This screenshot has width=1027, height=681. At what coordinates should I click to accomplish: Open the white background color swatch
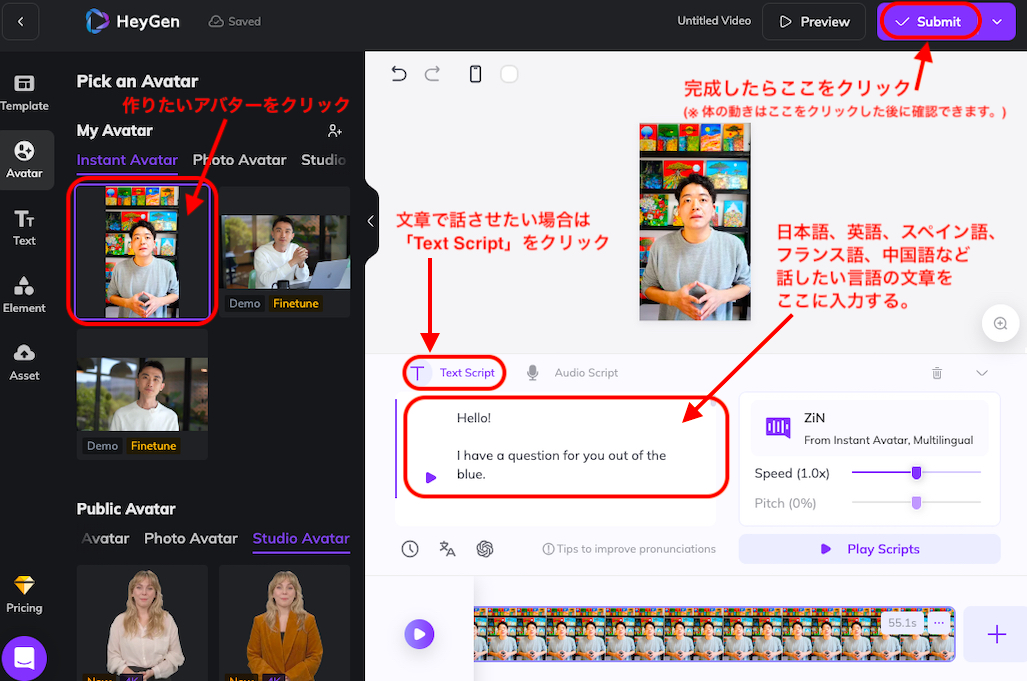(509, 74)
